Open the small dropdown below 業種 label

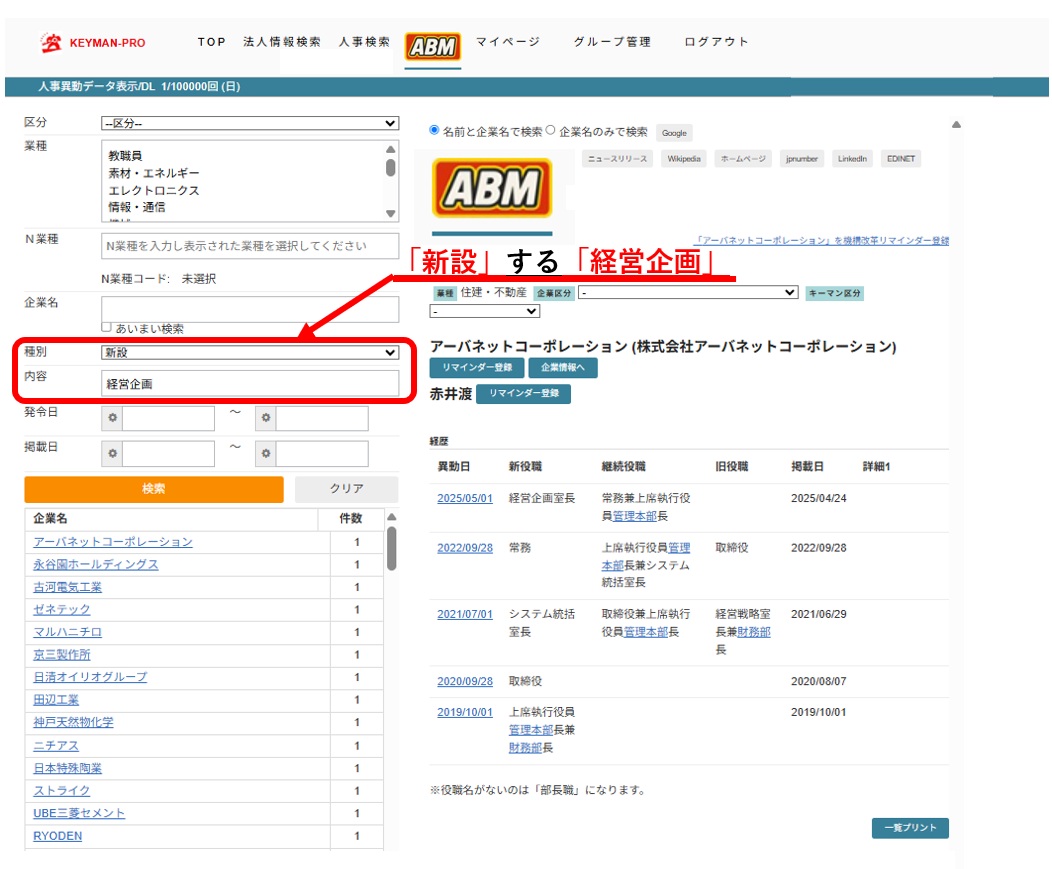484,311
